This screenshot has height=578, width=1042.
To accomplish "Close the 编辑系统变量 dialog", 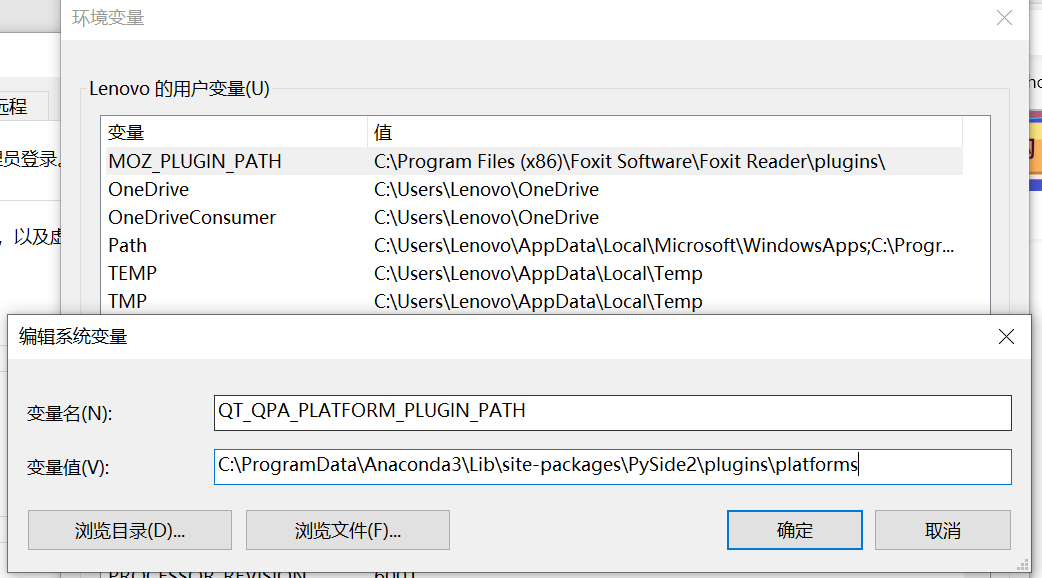I will (1006, 337).
